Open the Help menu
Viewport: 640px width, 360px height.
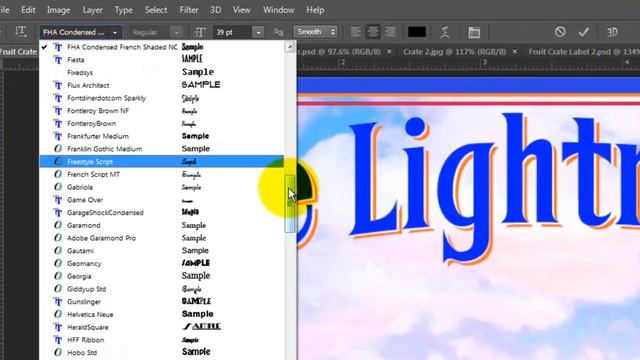point(315,10)
